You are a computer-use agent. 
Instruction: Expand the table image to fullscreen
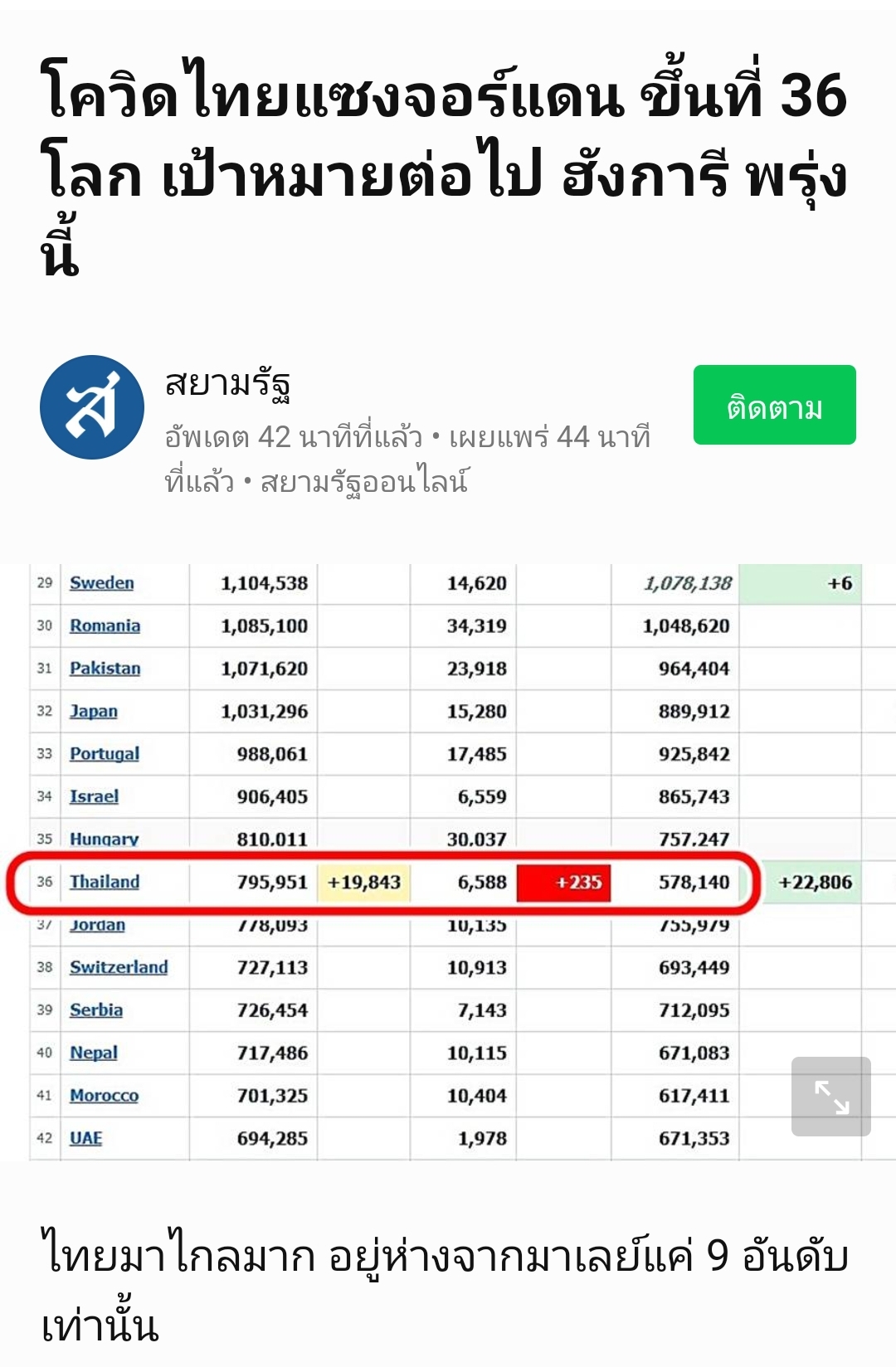830,1097
